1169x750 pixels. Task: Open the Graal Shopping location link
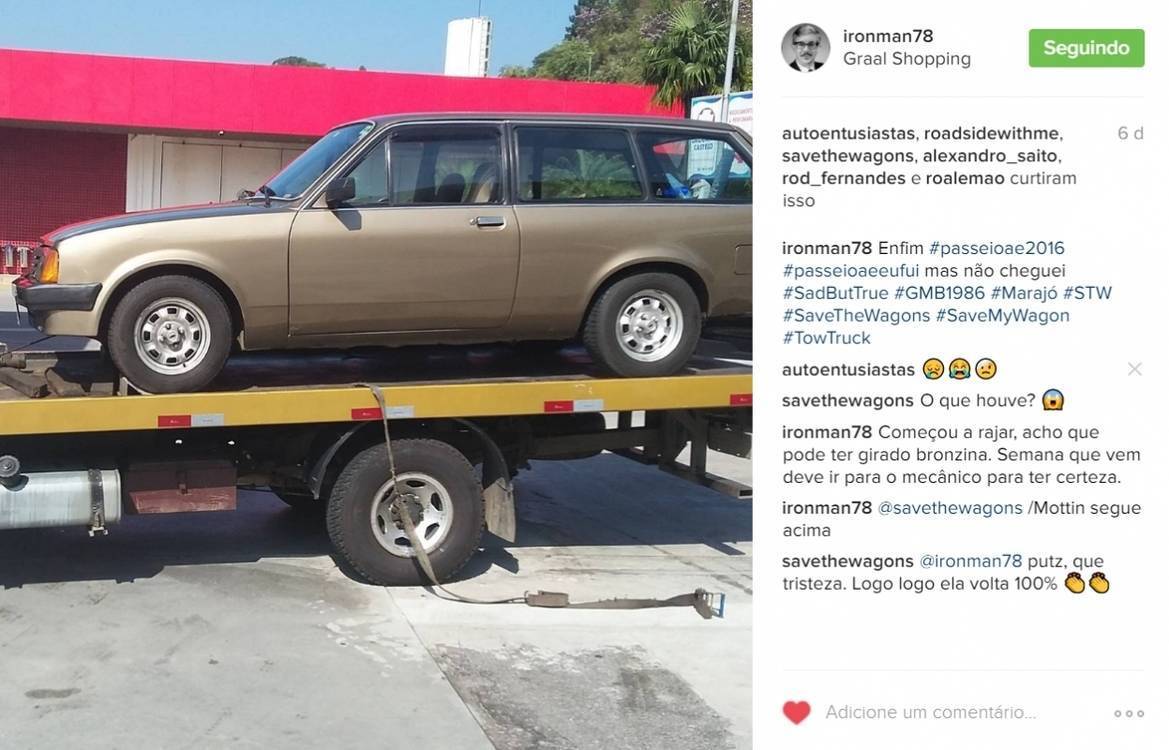[907, 59]
